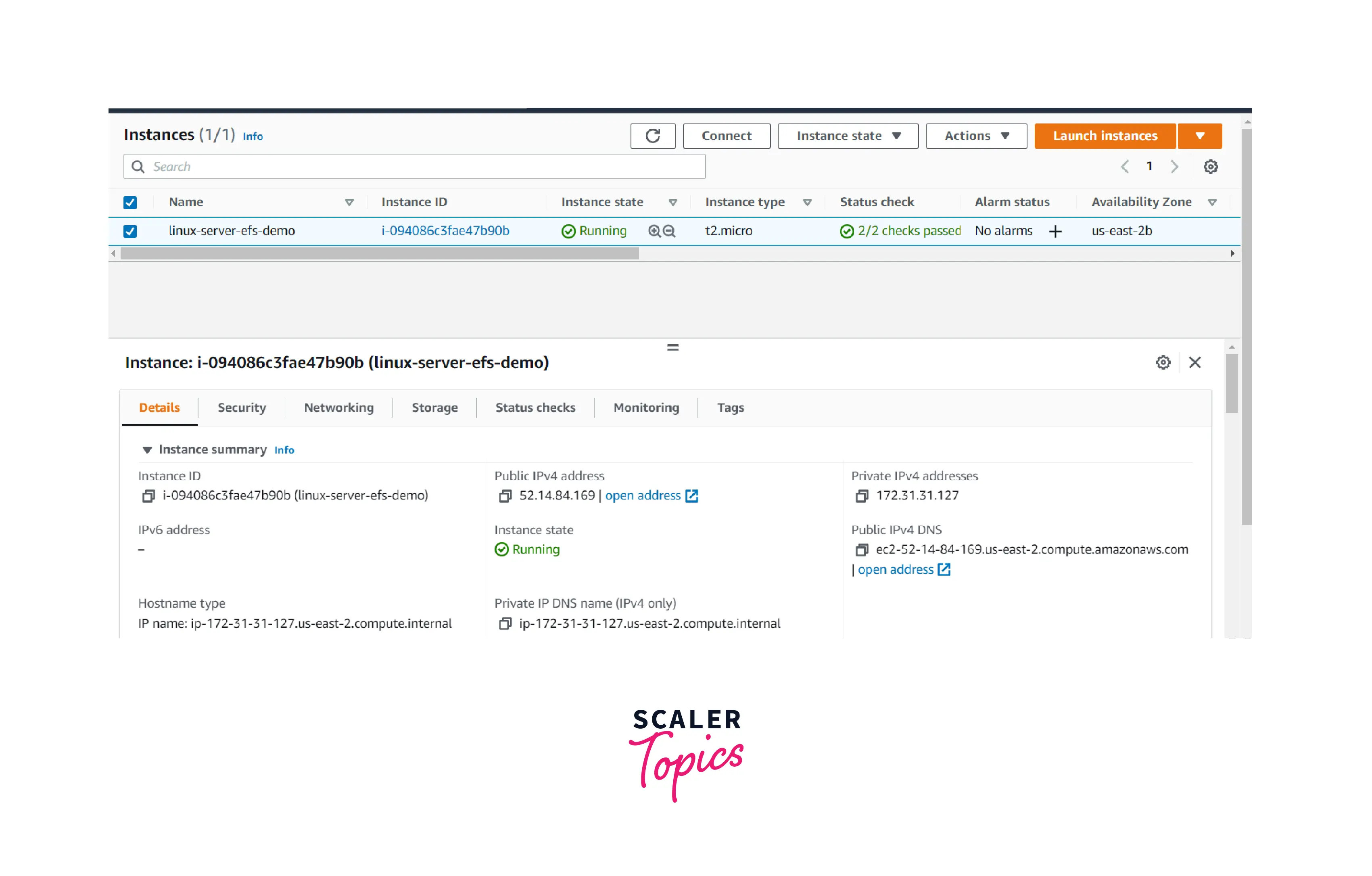Expand the Launch instances arrow dropdown
The image size is (1372, 876).
1199,136
